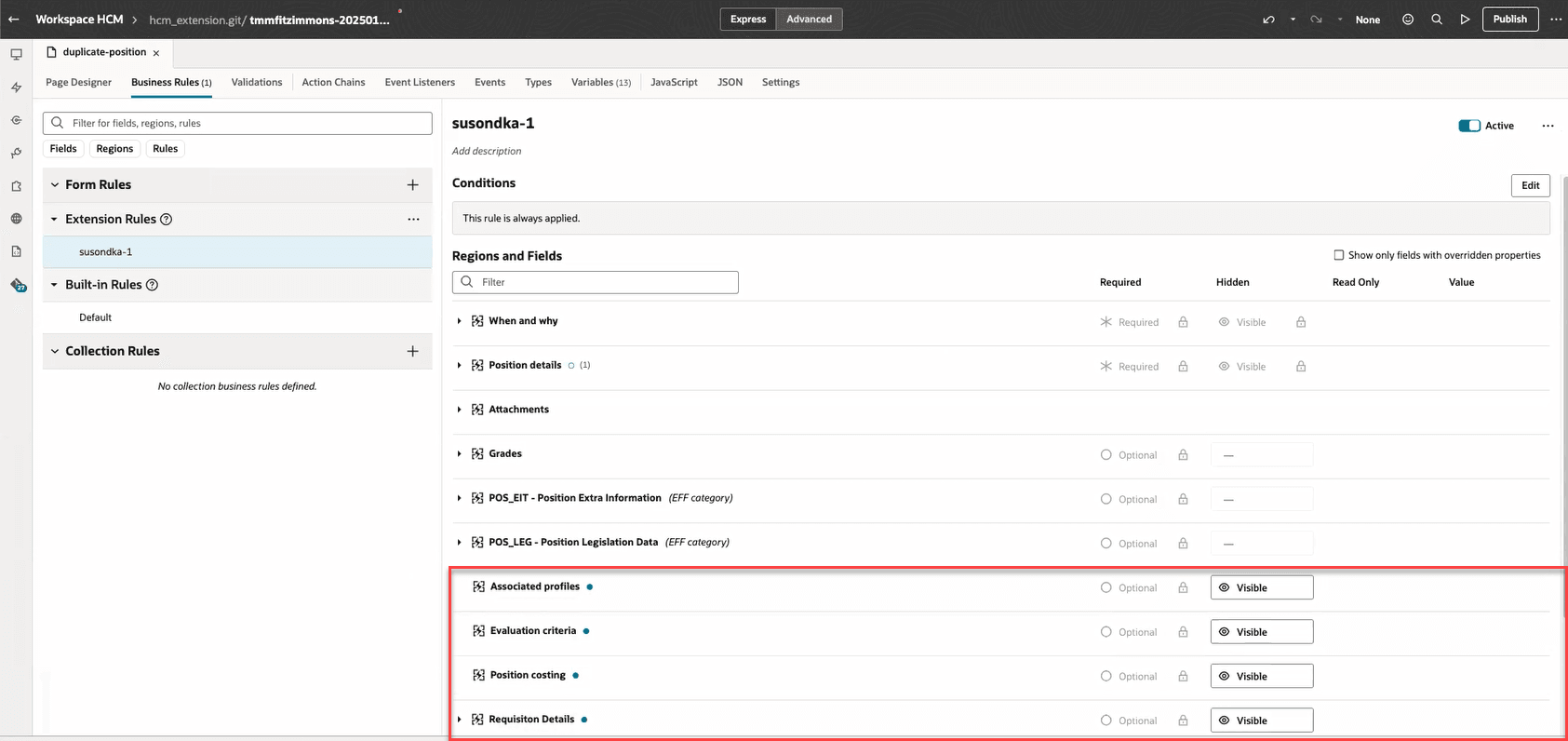Open the tag icon with badge 27
The width and height of the screenshot is (1568, 741).
point(18,285)
